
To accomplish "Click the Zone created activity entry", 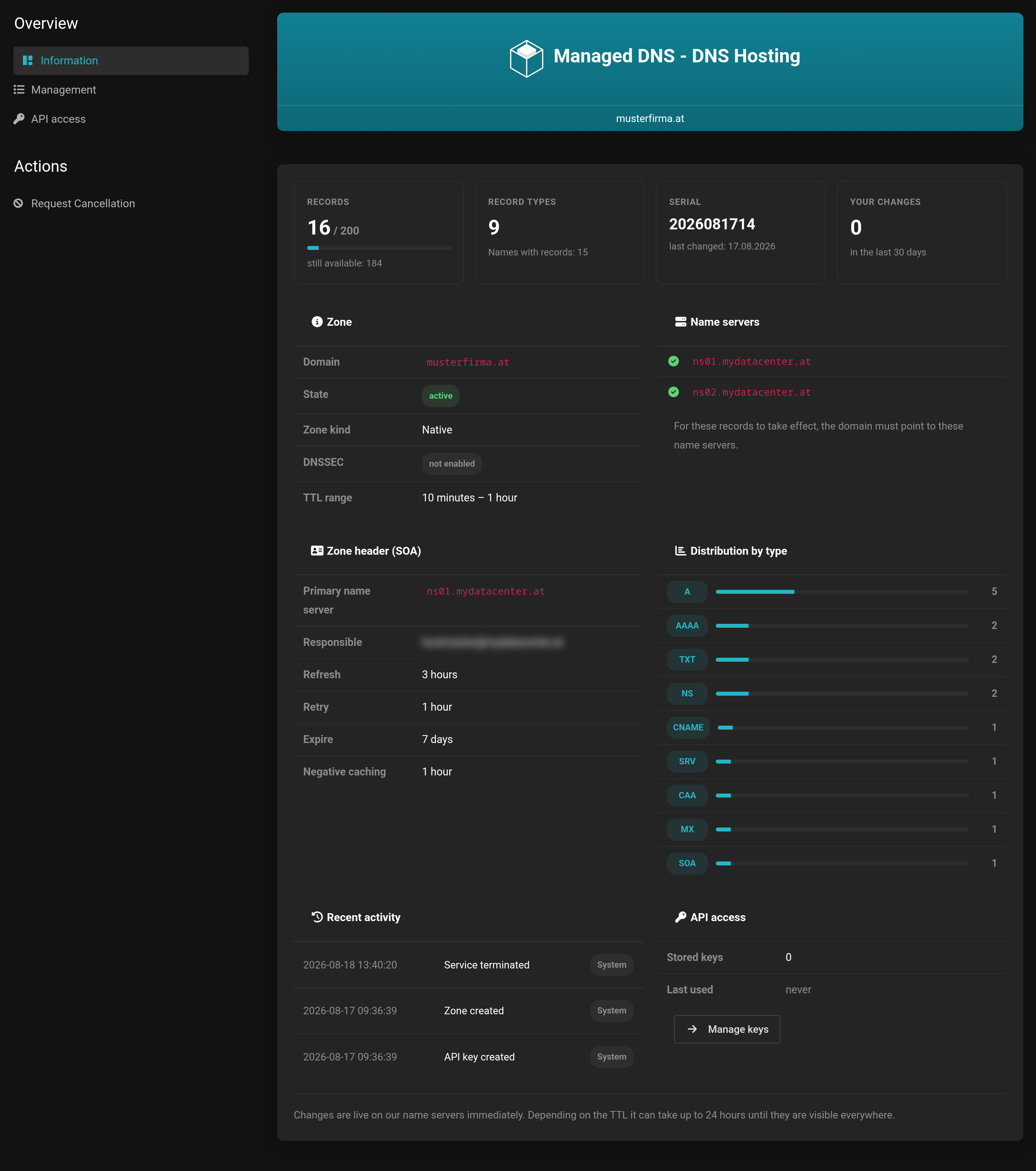I will click(x=468, y=1011).
